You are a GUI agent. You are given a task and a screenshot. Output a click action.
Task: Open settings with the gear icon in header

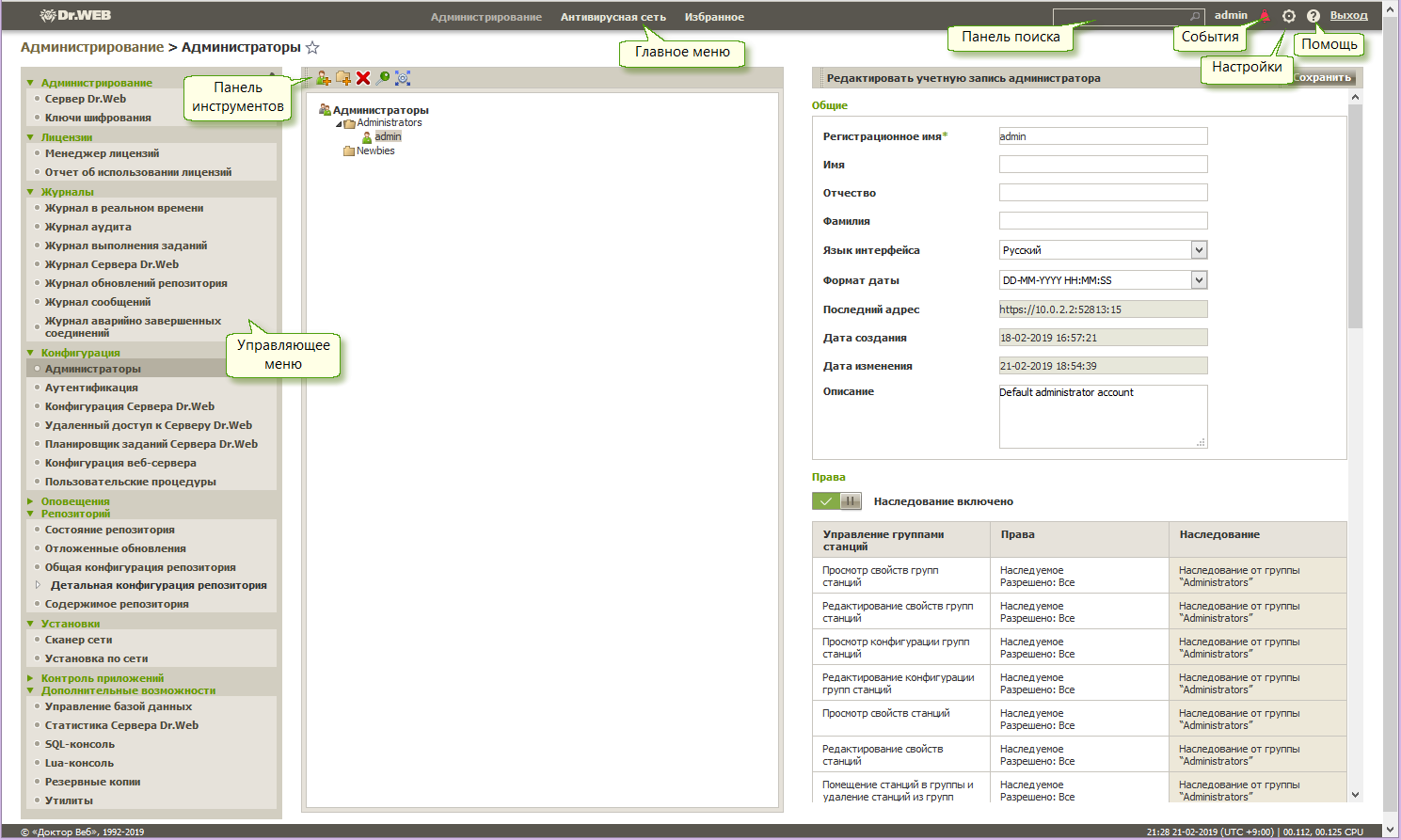point(1289,16)
